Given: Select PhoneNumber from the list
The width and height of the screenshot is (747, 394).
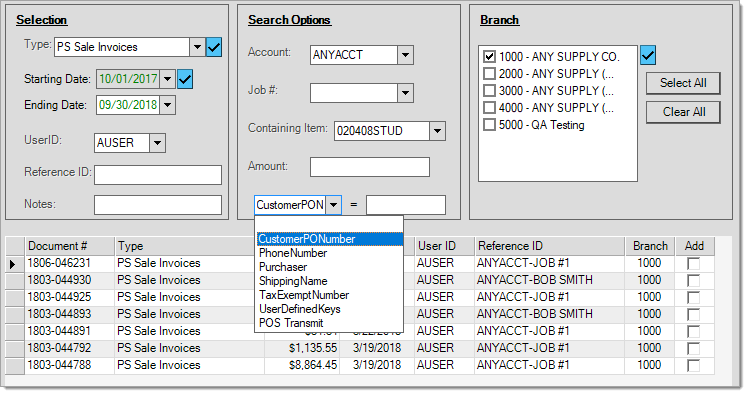Looking at the screenshot, I should (329, 253).
